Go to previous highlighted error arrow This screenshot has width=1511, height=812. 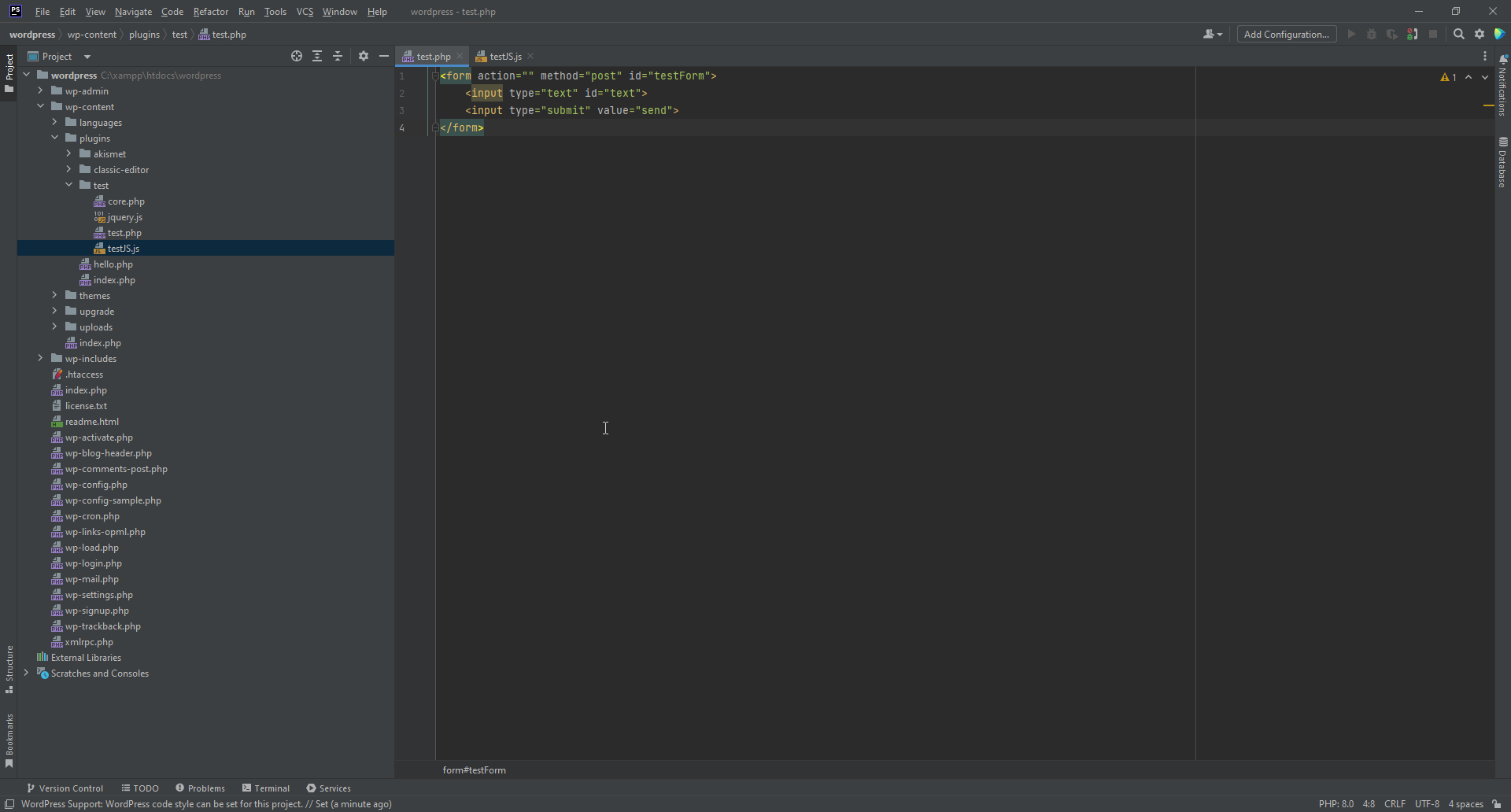point(1469,77)
